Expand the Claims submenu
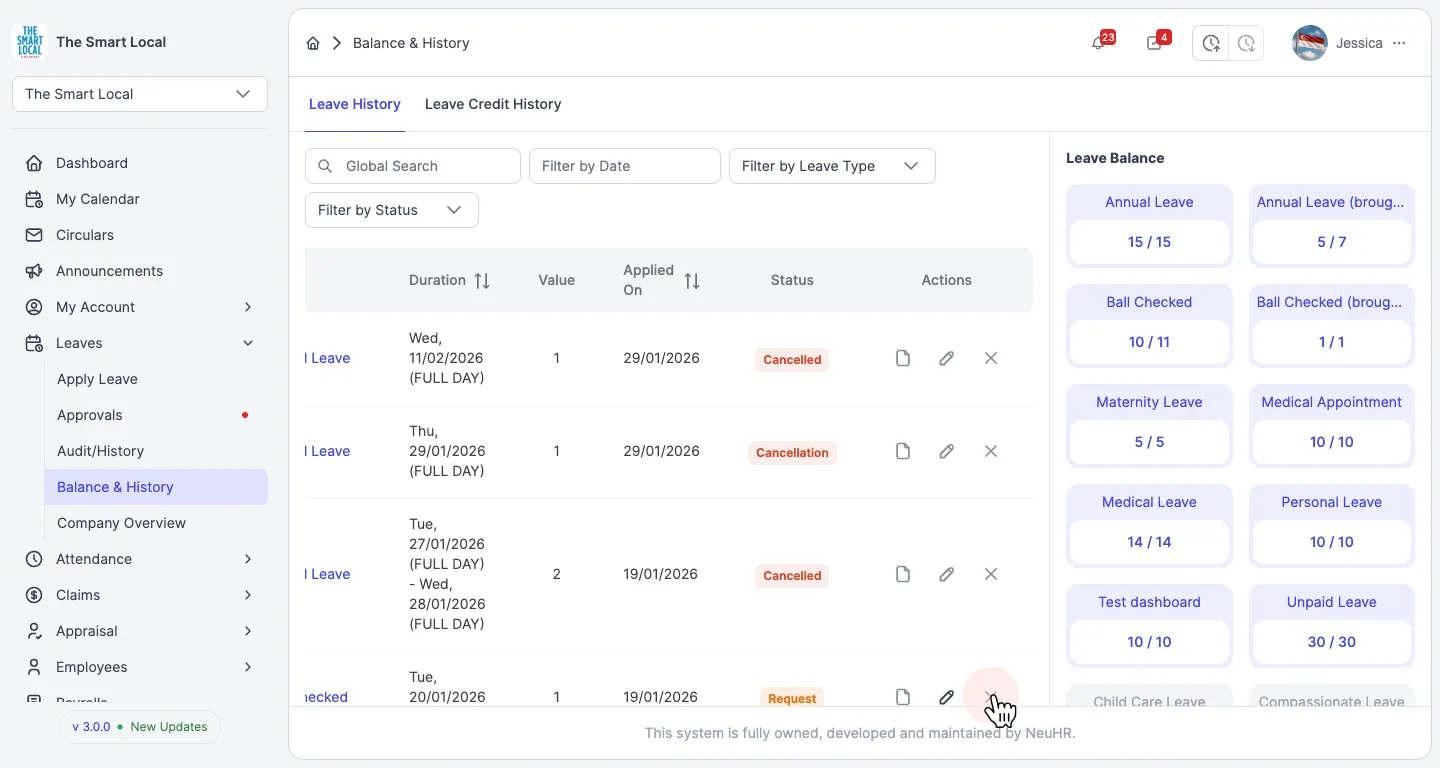 [x=248, y=595]
